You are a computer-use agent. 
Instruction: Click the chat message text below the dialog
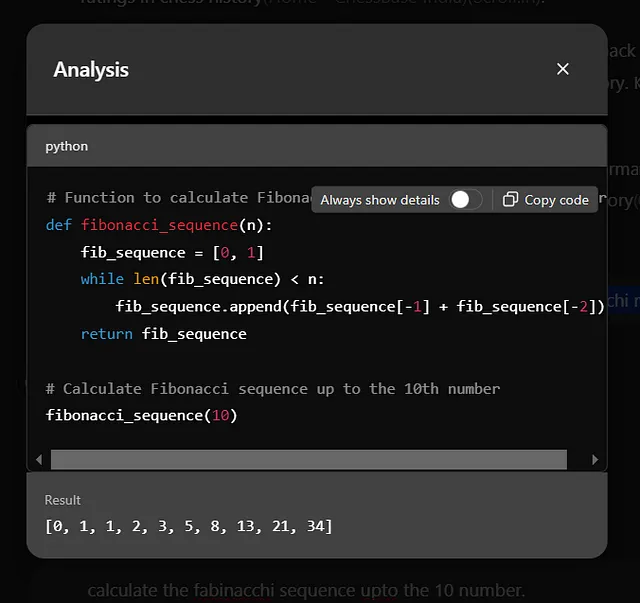pyautogui.click(x=305, y=591)
